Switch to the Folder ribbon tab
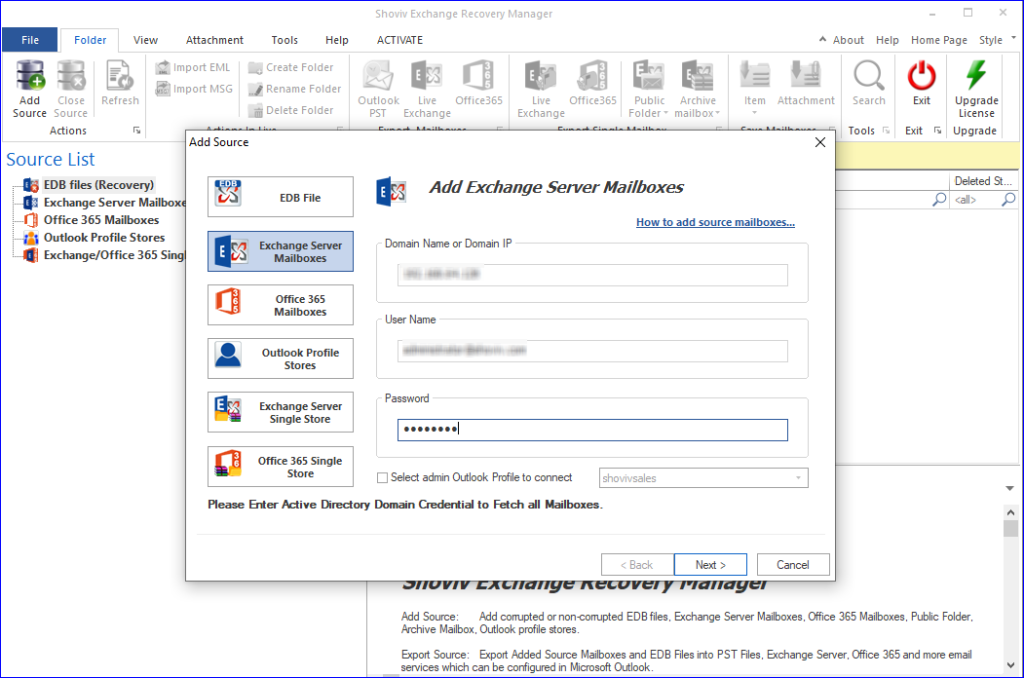Image resolution: width=1024 pixels, height=678 pixels. click(x=90, y=40)
